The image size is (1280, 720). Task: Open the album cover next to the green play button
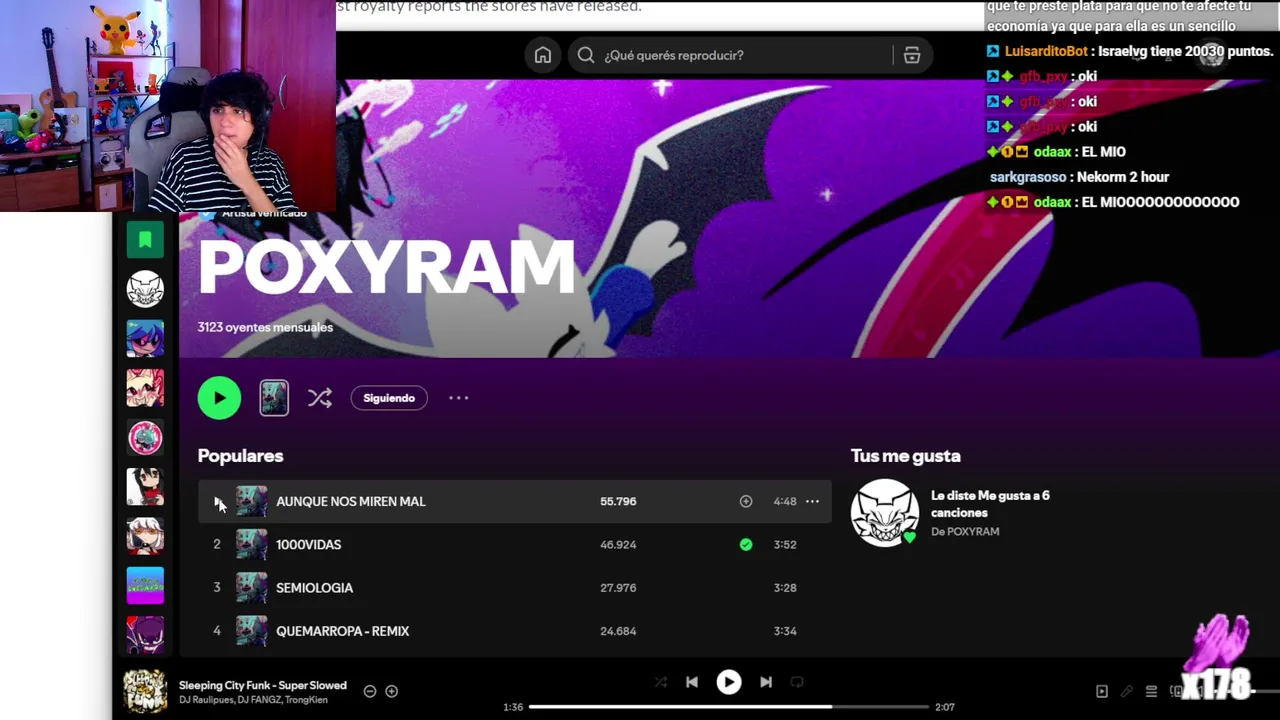click(x=274, y=398)
